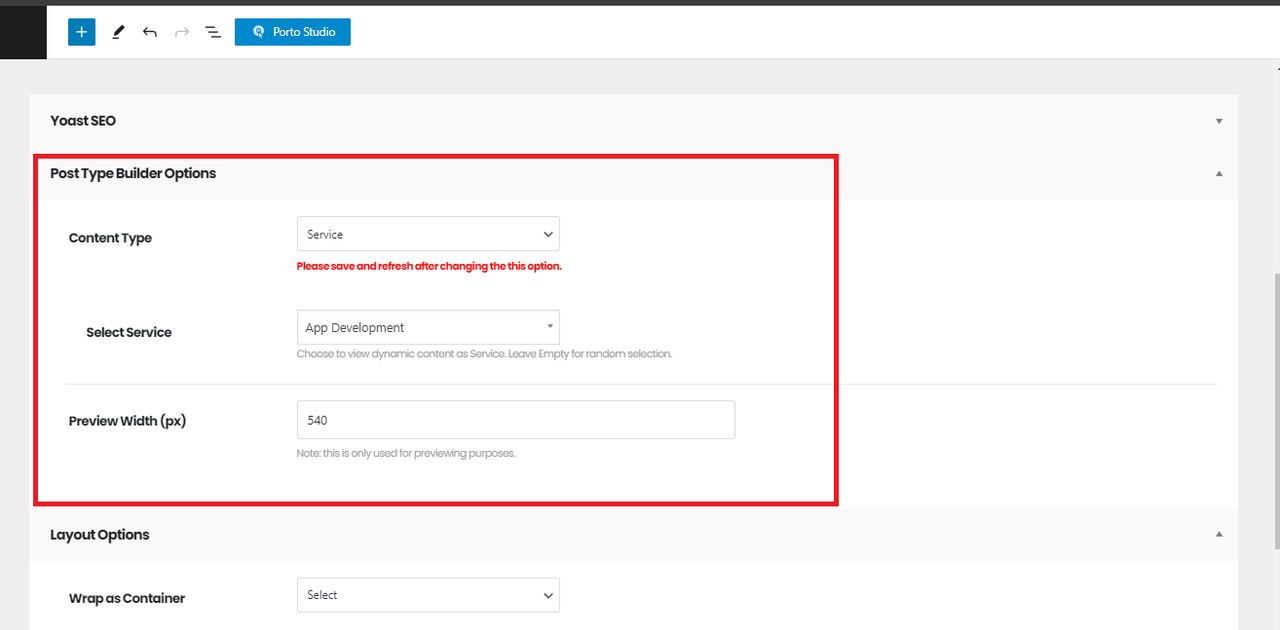This screenshot has height=630, width=1280.
Task: Click the 'Note: this is only used' text
Action: coord(406,453)
